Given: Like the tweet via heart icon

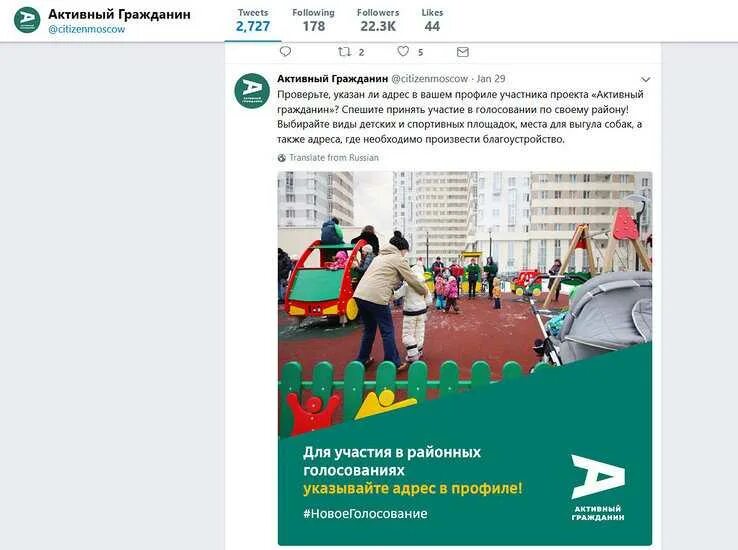Looking at the screenshot, I should pyautogui.click(x=403, y=51).
